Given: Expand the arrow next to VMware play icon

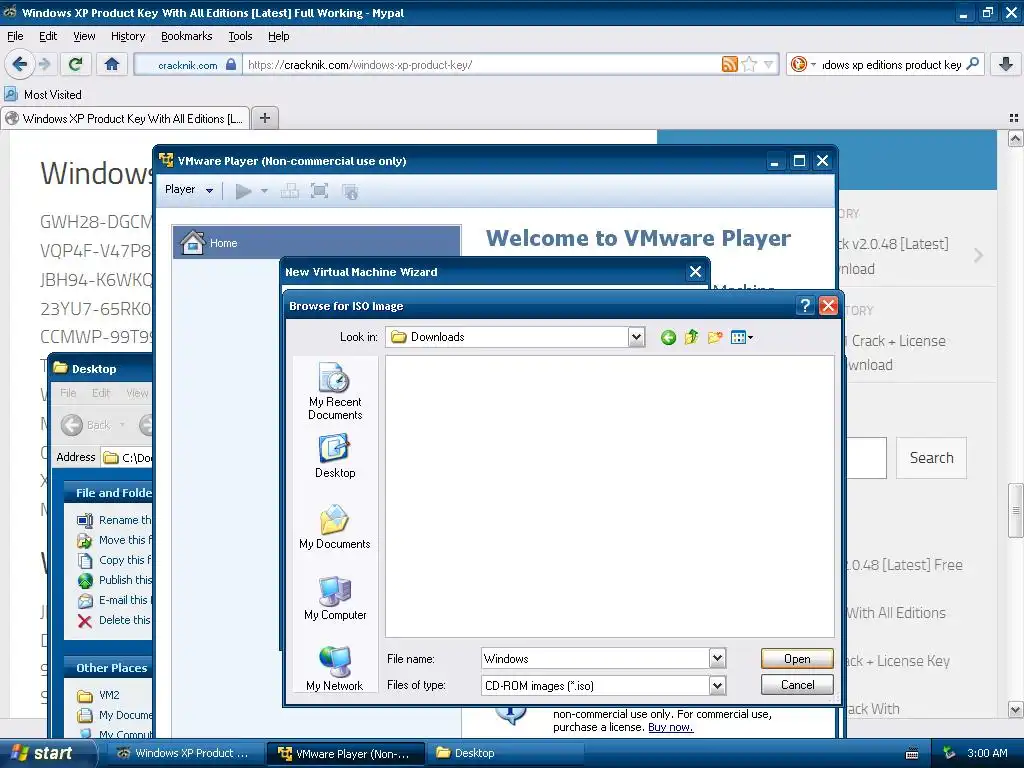Looking at the screenshot, I should pyautogui.click(x=264, y=191).
